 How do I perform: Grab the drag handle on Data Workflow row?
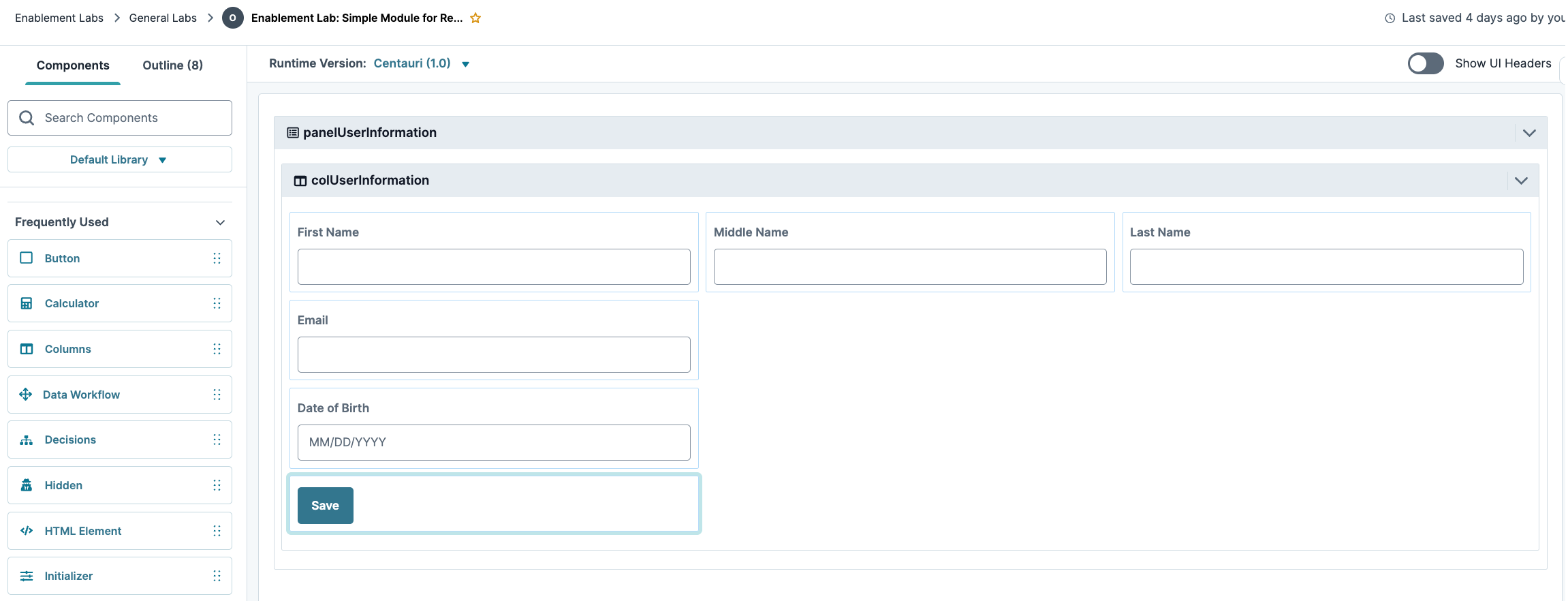(x=217, y=395)
